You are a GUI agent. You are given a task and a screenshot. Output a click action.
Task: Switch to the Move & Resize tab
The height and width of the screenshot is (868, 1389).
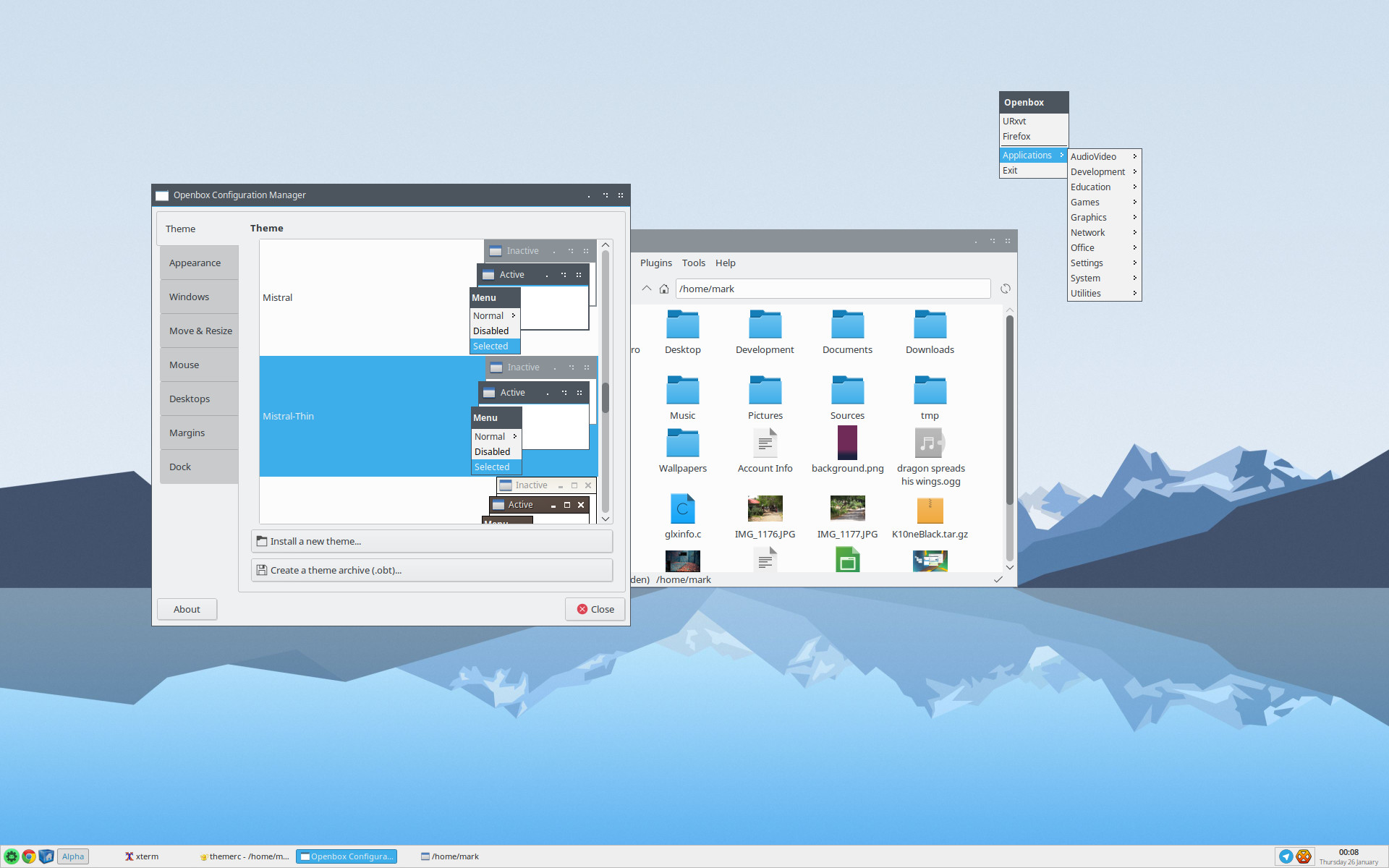coord(199,331)
